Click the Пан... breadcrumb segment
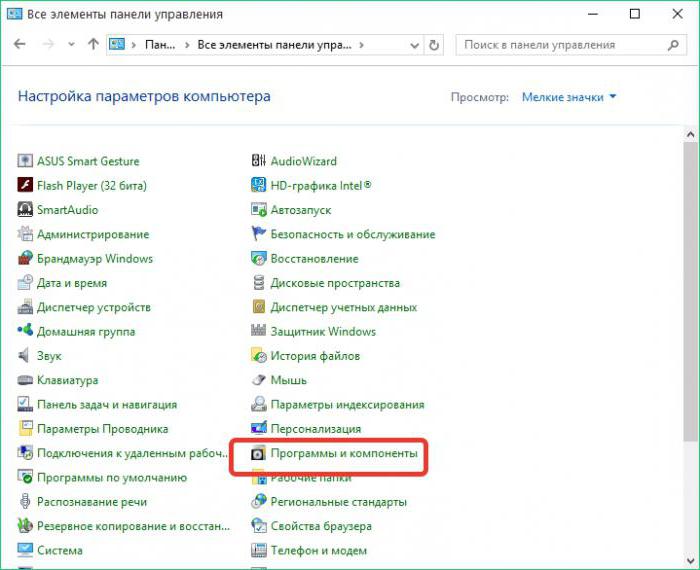 click(x=160, y=45)
